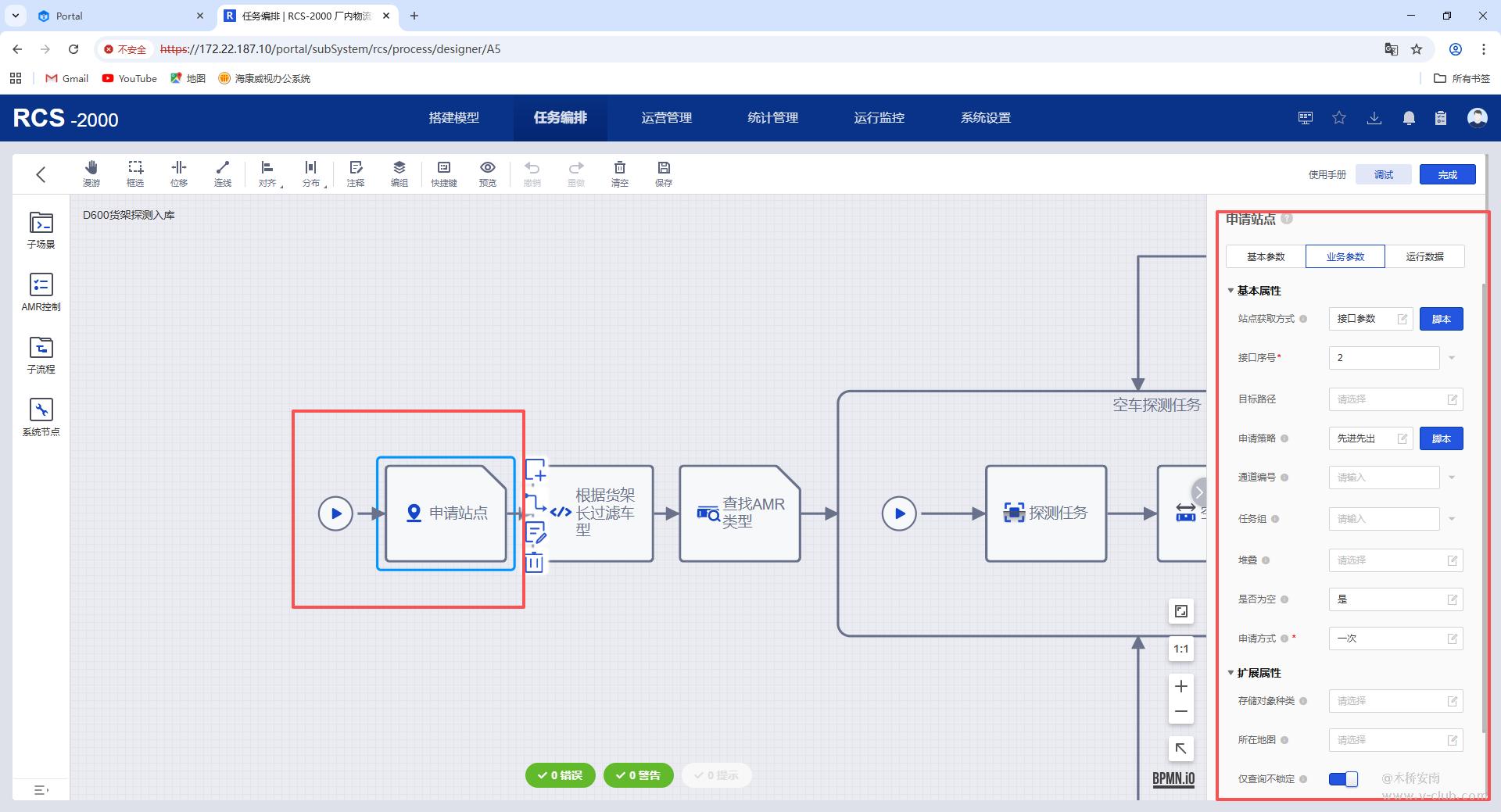Switch to the 基本参数 tab
The height and width of the screenshot is (812, 1501).
(x=1266, y=256)
